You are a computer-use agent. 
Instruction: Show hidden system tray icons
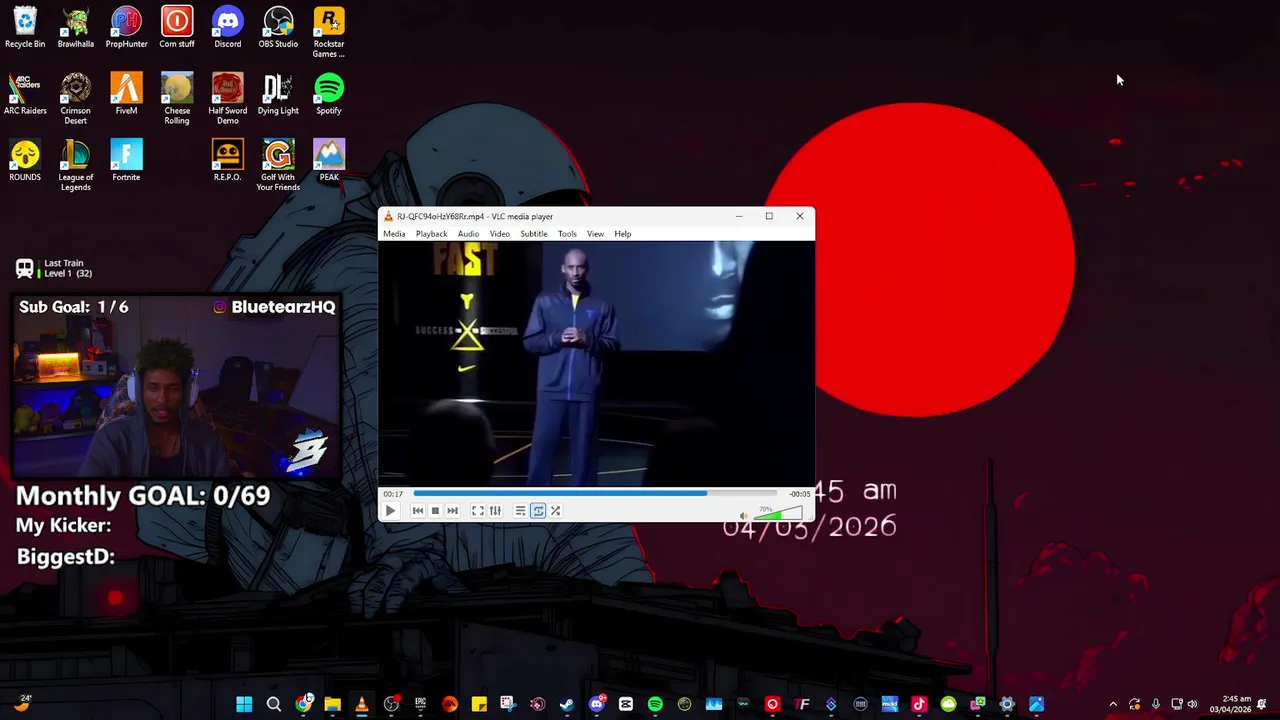[1113, 705]
